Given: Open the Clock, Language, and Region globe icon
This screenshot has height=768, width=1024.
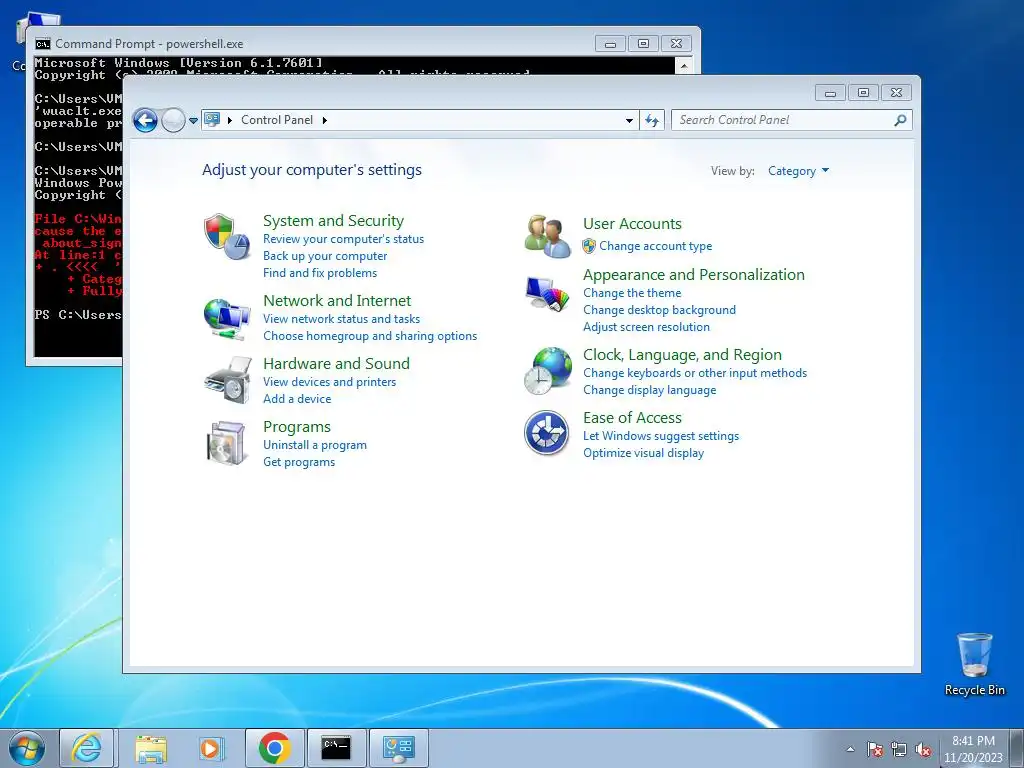Looking at the screenshot, I should (x=547, y=370).
